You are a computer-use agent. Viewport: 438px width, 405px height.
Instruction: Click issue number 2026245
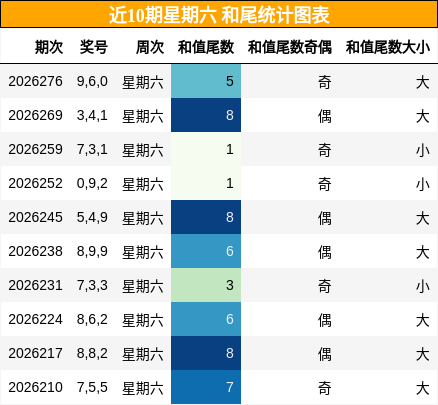(x=35, y=217)
